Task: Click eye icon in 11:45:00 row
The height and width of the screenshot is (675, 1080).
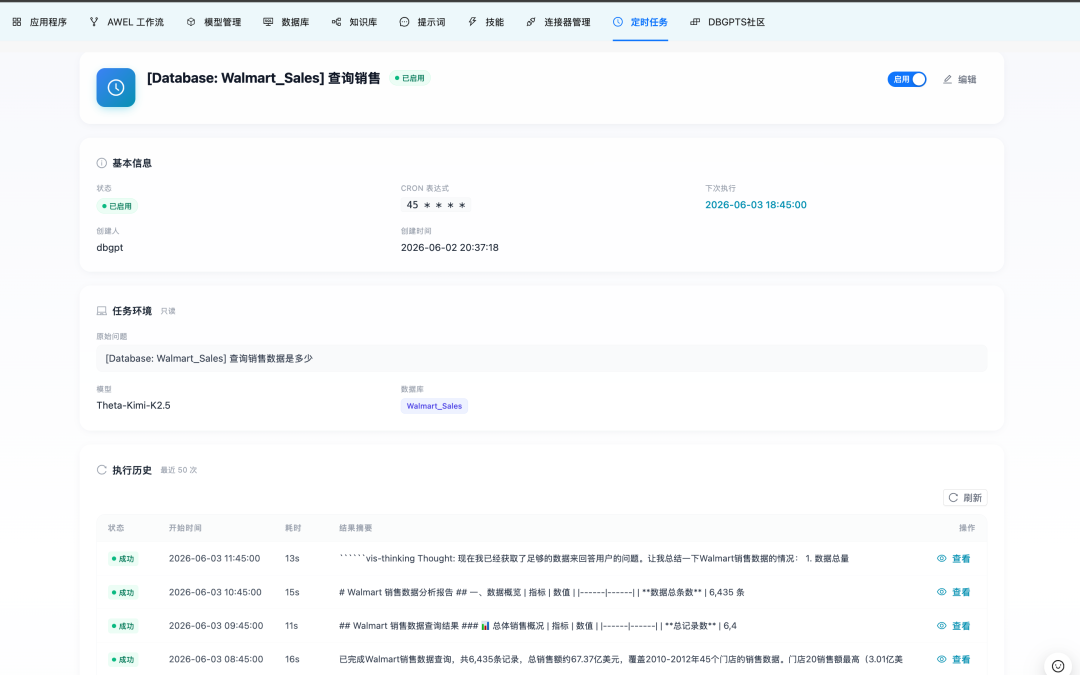Action: [942, 559]
